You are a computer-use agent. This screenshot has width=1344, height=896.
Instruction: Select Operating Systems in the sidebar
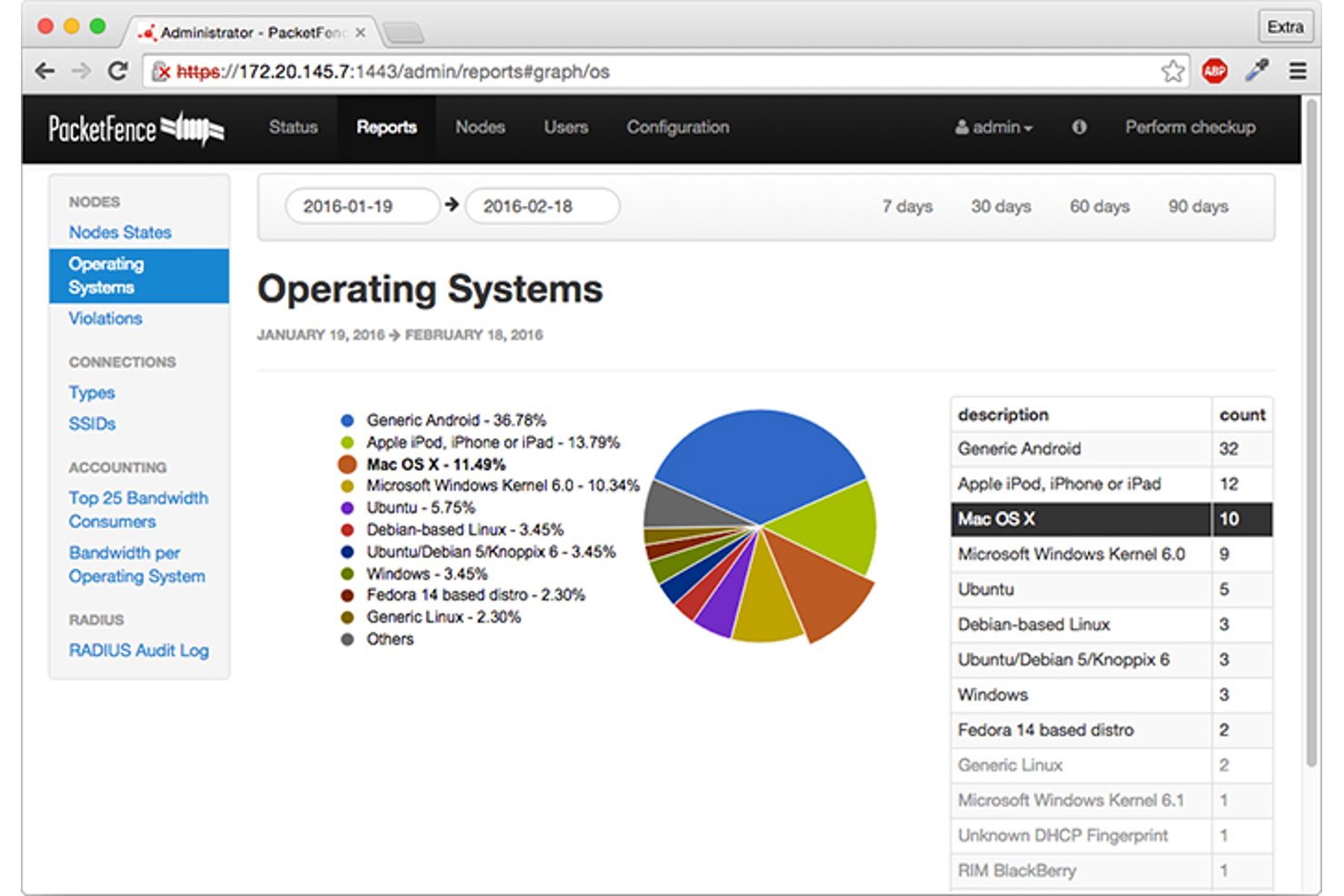[x=140, y=276]
